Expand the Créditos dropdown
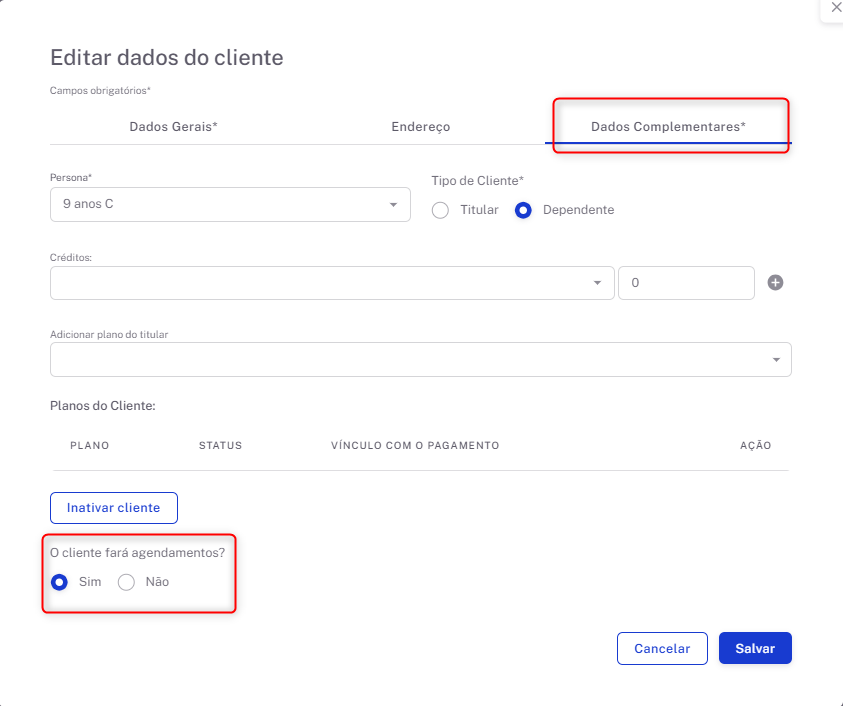The image size is (843, 706). (330, 283)
